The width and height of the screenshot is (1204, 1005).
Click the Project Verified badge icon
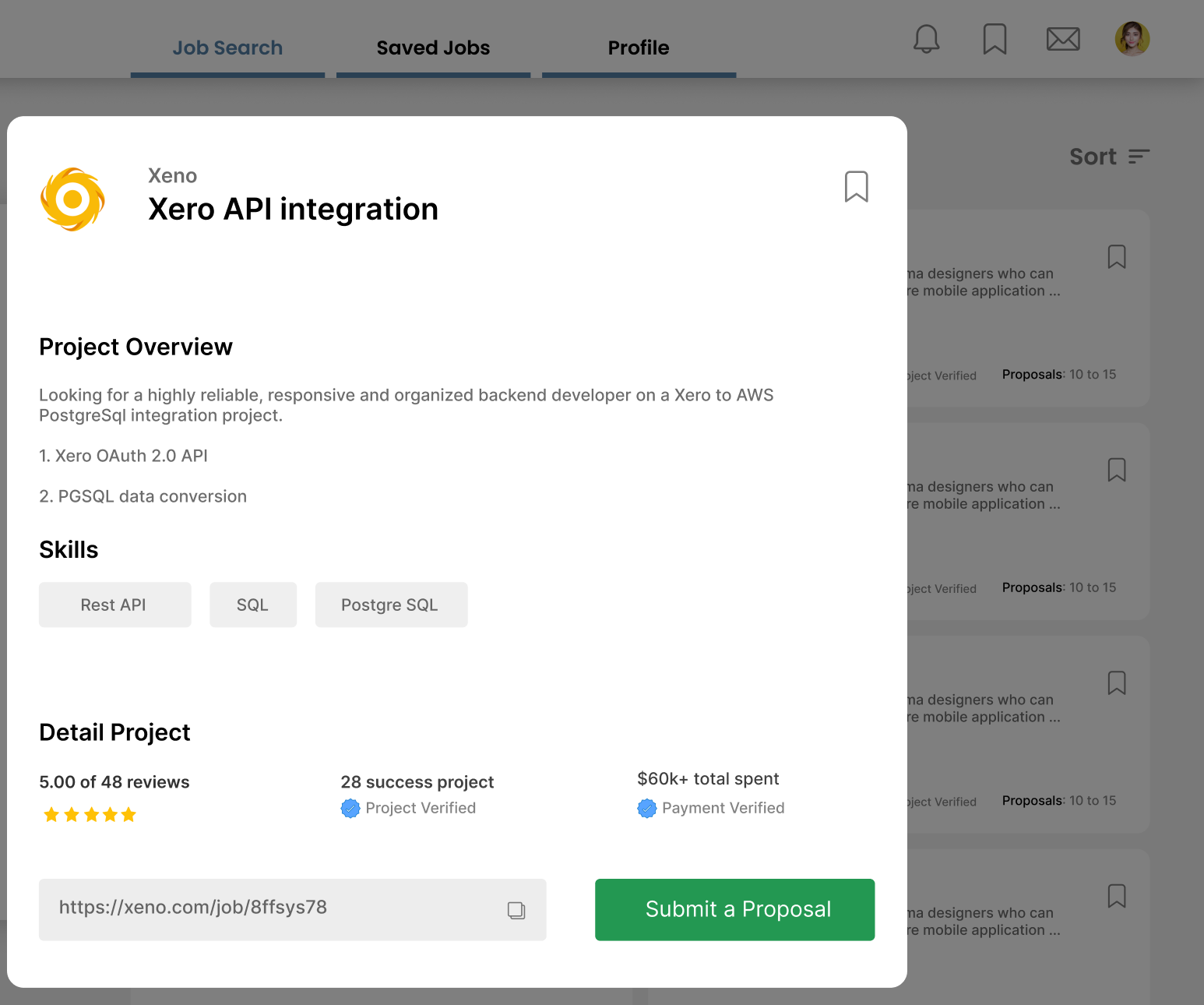(350, 809)
